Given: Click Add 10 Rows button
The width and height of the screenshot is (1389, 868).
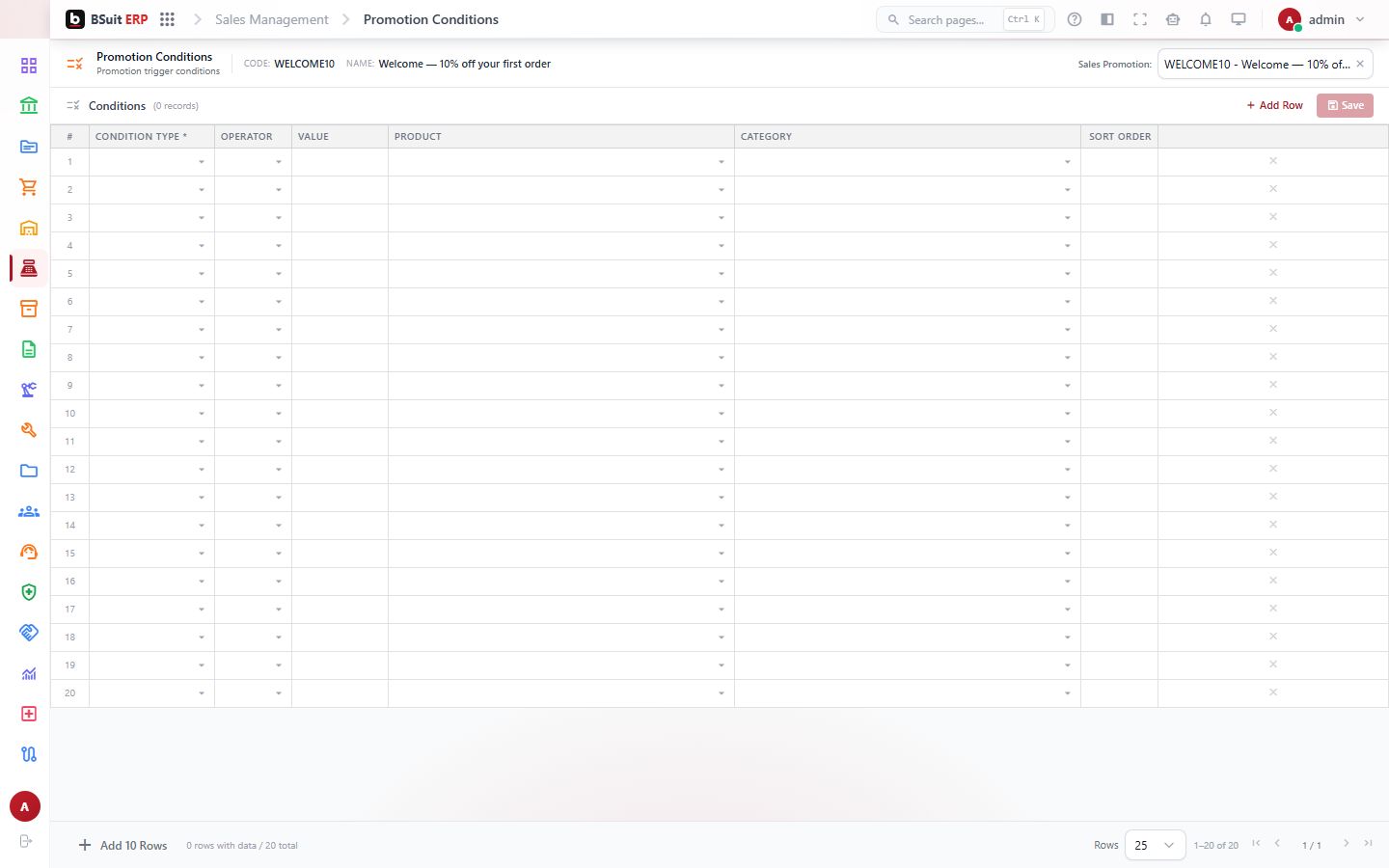Looking at the screenshot, I should (x=123, y=845).
